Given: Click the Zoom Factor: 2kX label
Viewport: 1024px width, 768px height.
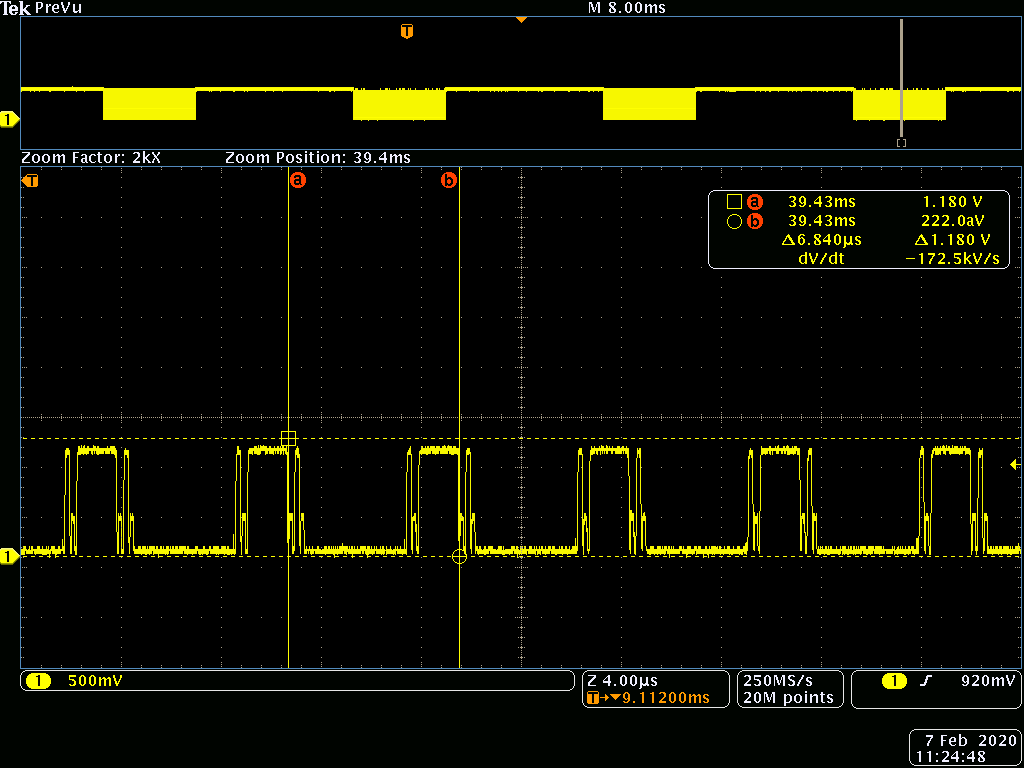Looking at the screenshot, I should click(91, 157).
